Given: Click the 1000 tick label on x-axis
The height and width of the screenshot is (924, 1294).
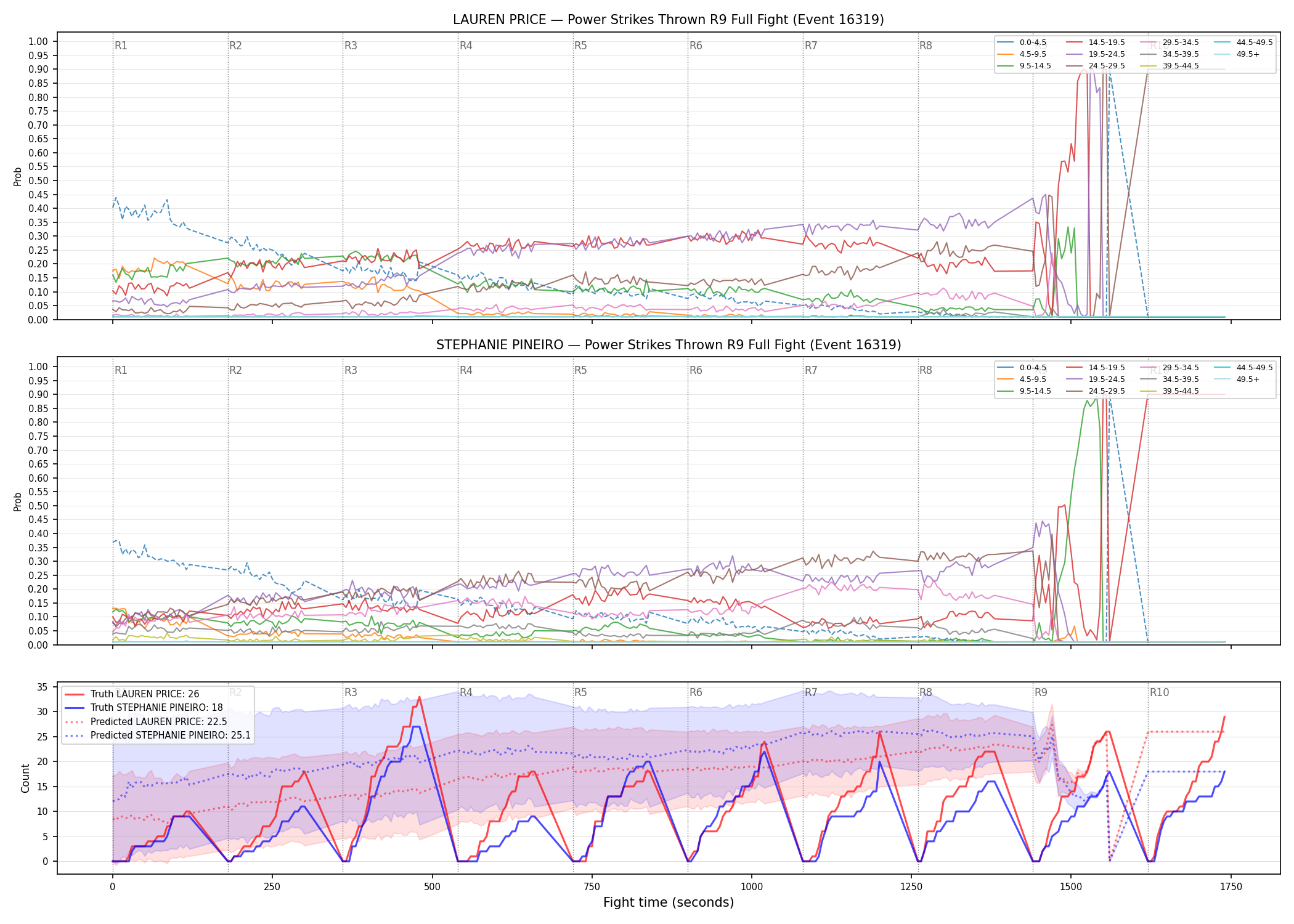Looking at the screenshot, I should coord(751,887).
